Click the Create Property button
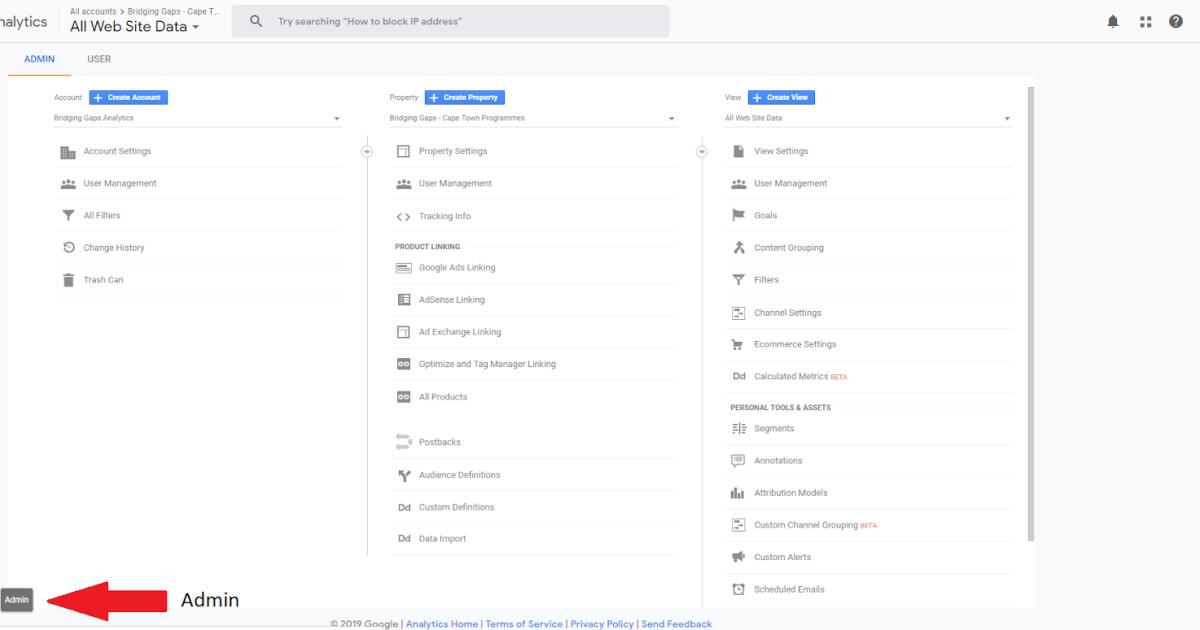The width and height of the screenshot is (1200, 630). (x=464, y=97)
